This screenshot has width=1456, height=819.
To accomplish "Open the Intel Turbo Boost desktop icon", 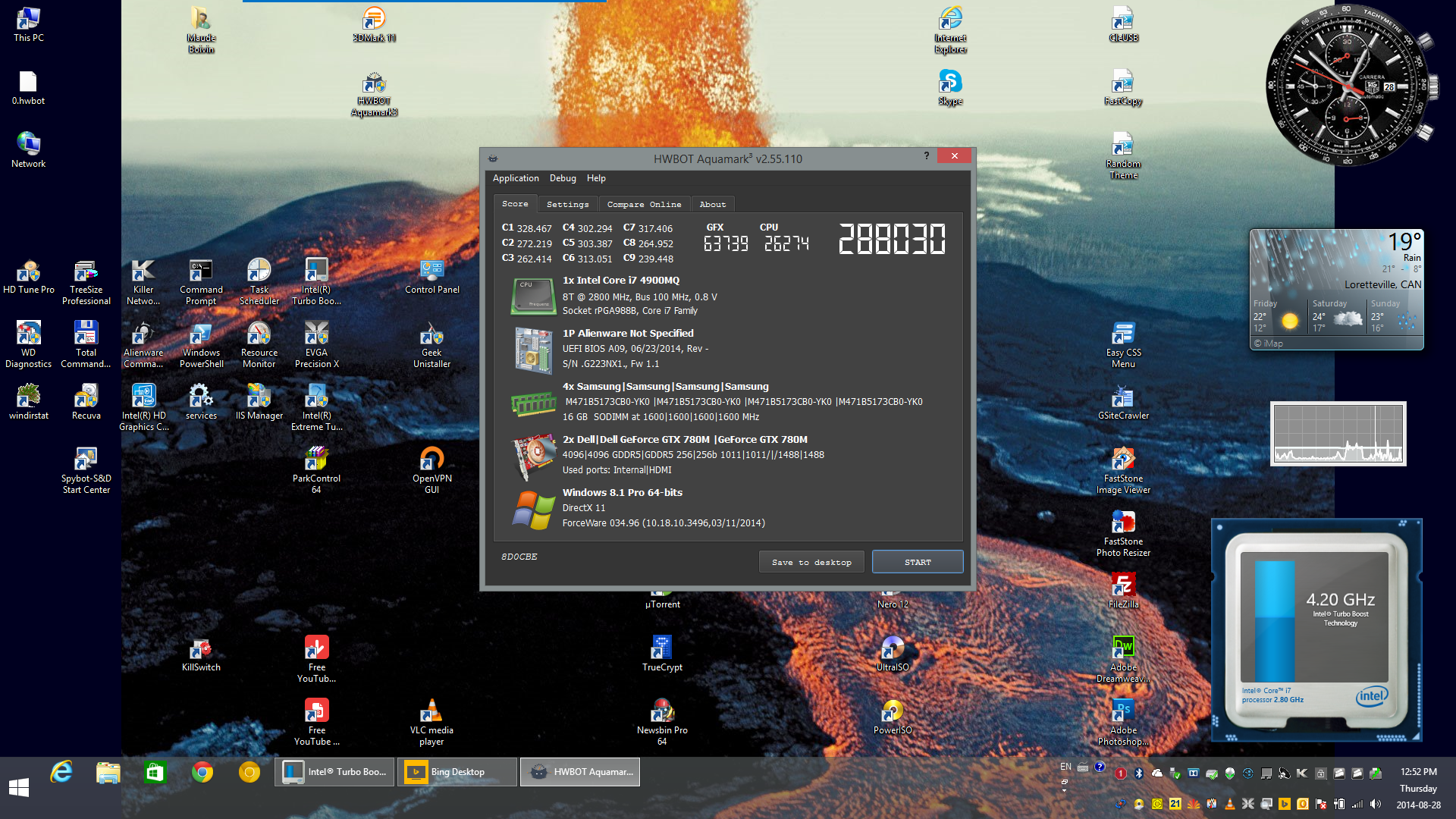I will pyautogui.click(x=316, y=282).
